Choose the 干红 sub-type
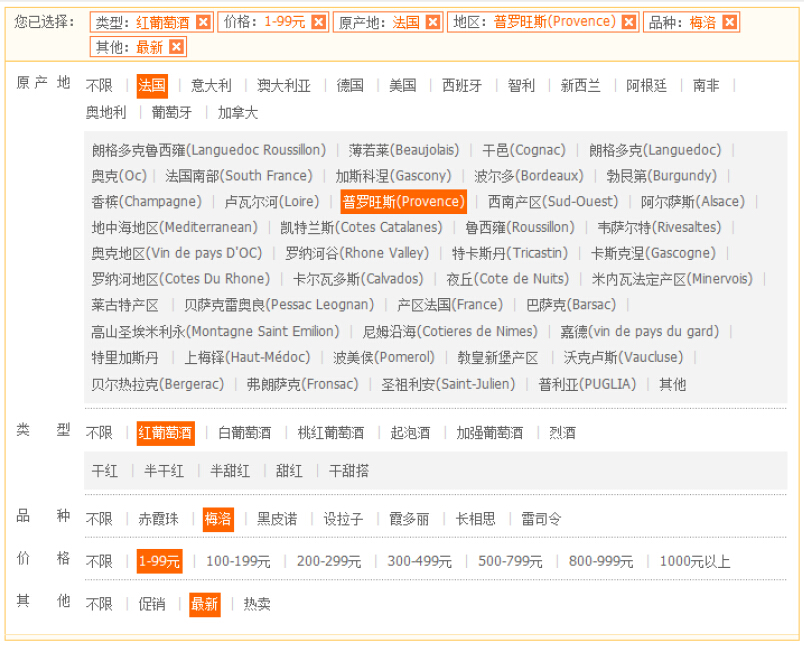Viewport: 804px width, 645px height. click(x=105, y=470)
